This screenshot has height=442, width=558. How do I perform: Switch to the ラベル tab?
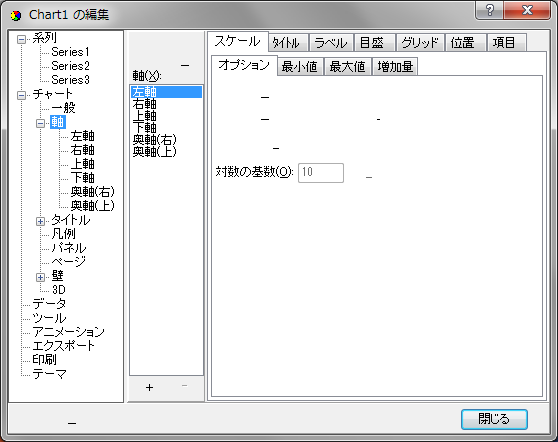tap(331, 43)
